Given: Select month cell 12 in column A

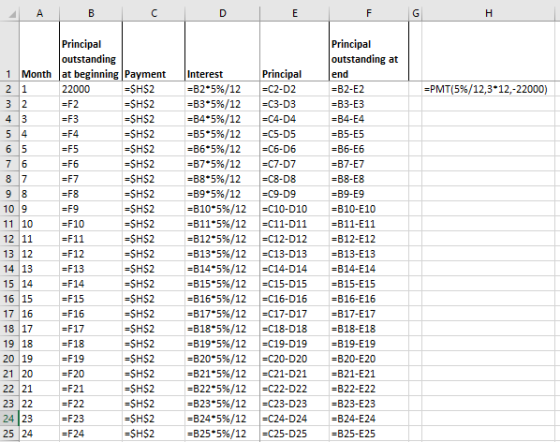Looking at the screenshot, I should pyautogui.click(x=39, y=254).
